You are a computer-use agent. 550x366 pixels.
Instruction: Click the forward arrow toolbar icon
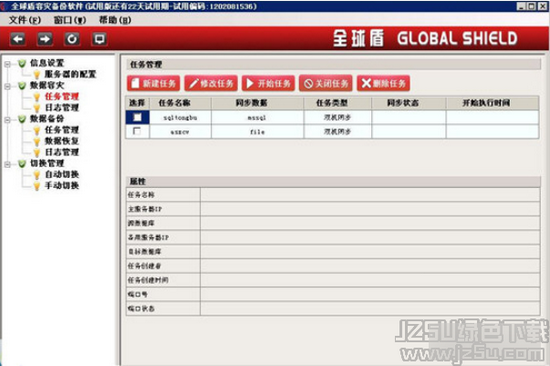pyautogui.click(x=45, y=39)
